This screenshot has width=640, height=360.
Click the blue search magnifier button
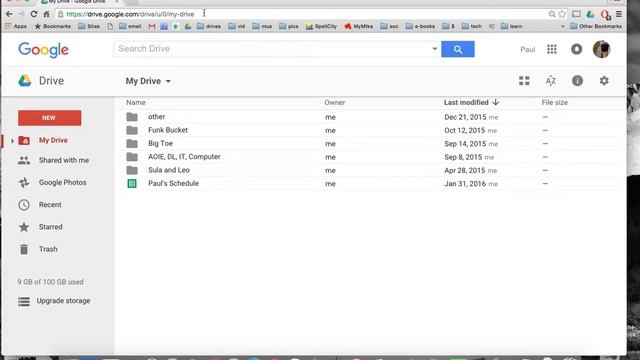[x=458, y=49]
